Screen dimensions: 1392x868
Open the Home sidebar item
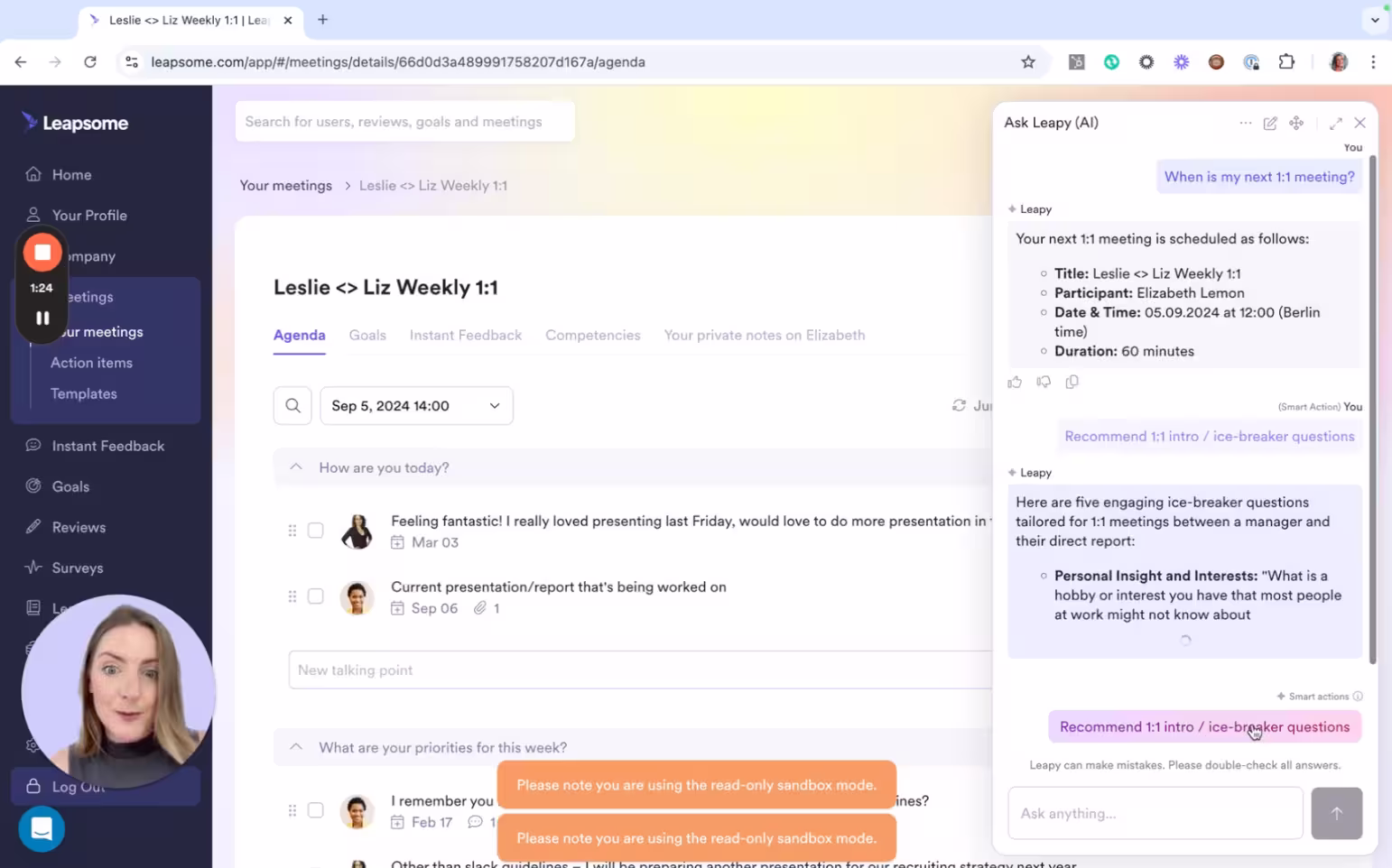coord(71,174)
